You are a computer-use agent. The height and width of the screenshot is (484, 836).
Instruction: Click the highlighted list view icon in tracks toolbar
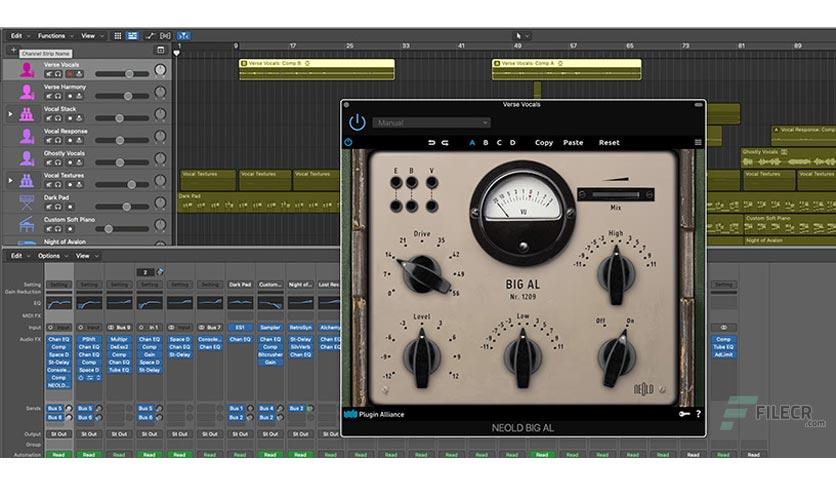(x=132, y=36)
